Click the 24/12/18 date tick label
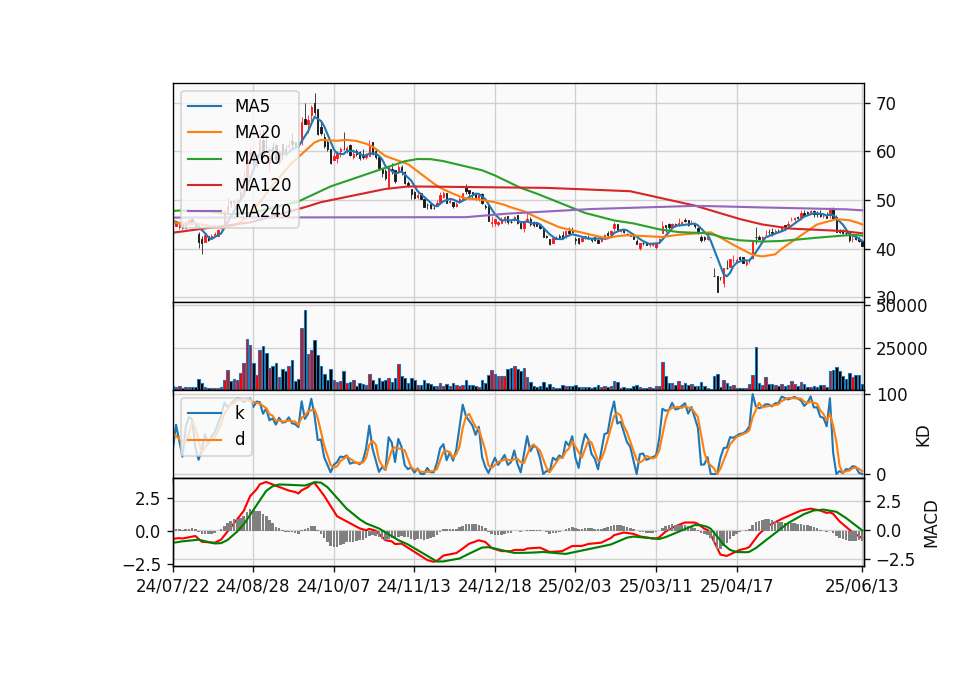 495,586
